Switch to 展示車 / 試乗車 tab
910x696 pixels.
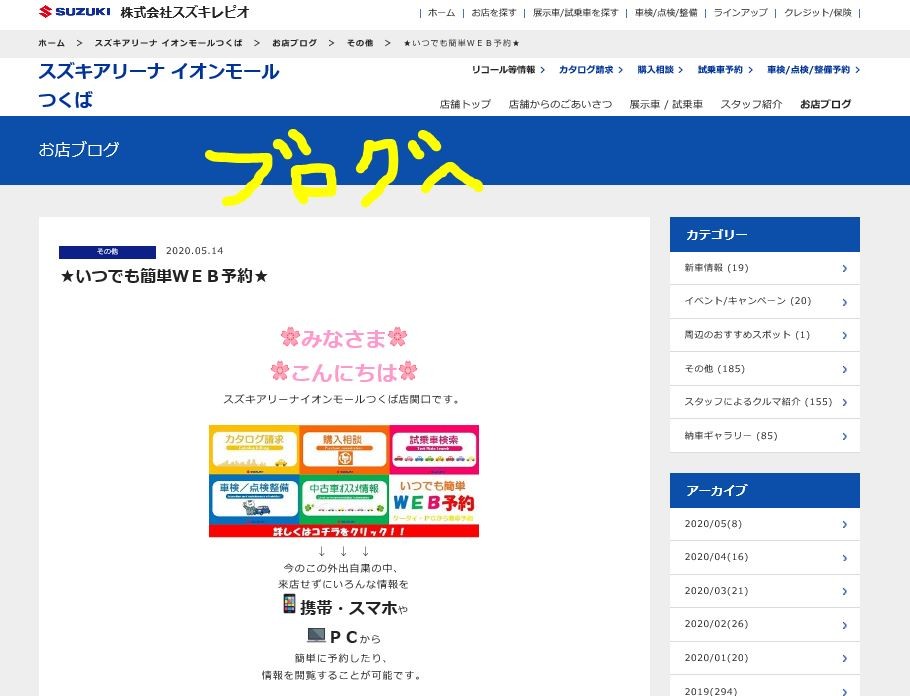[666, 104]
